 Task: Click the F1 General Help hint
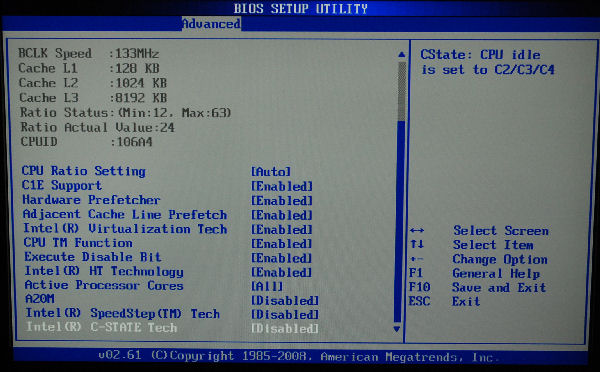[474, 273]
